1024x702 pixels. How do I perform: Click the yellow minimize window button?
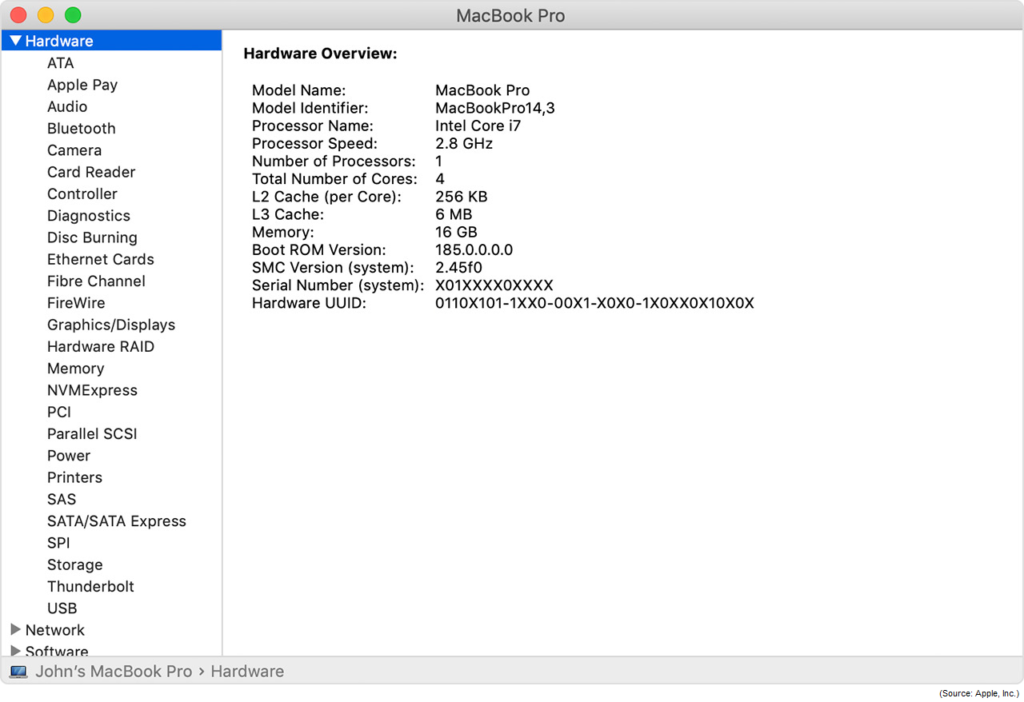(46, 15)
